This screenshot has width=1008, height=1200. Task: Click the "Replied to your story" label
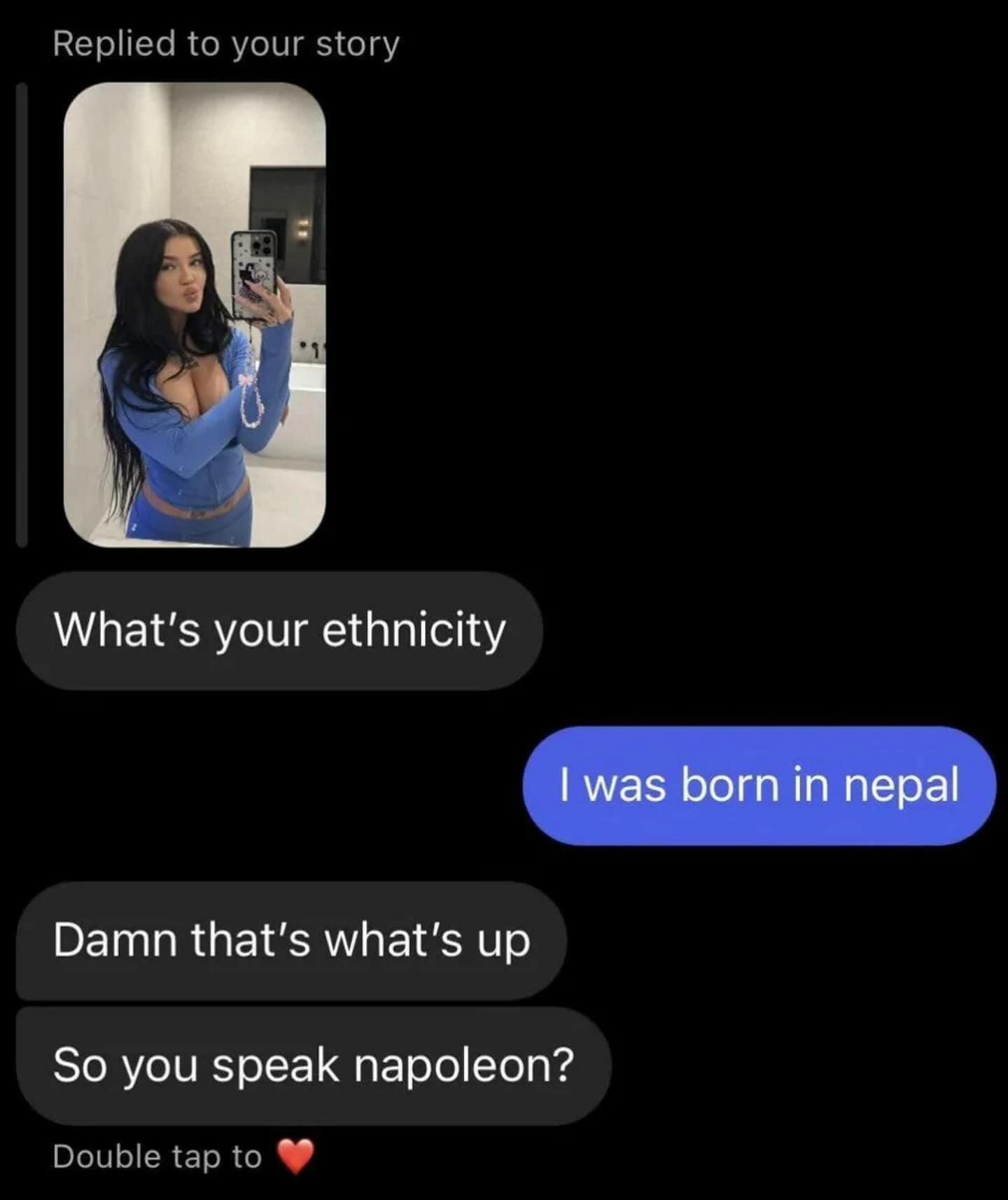(226, 44)
